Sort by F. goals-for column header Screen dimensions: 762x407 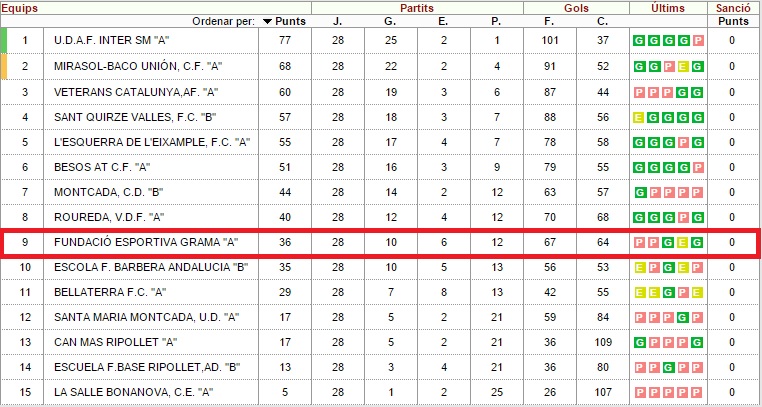point(549,21)
